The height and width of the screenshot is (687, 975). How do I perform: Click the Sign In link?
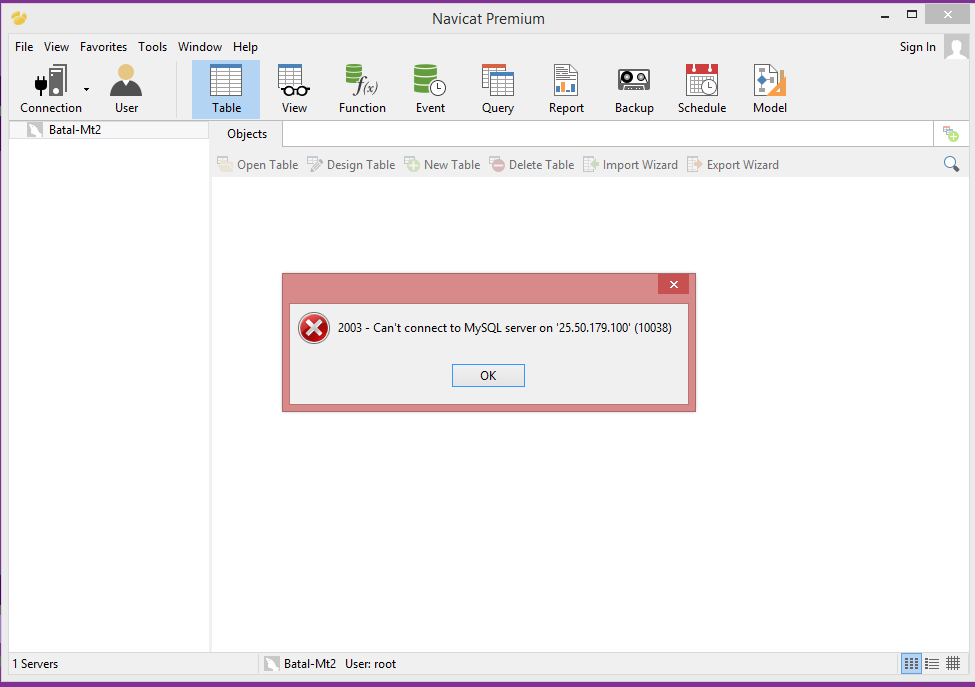pyautogui.click(x=917, y=47)
